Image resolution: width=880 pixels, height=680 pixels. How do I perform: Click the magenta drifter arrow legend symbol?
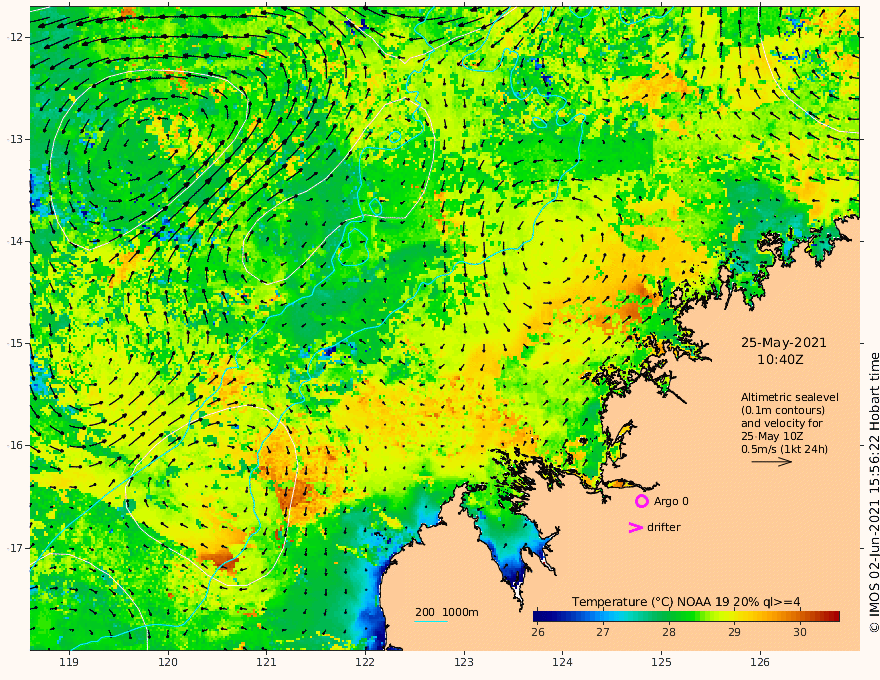635,527
